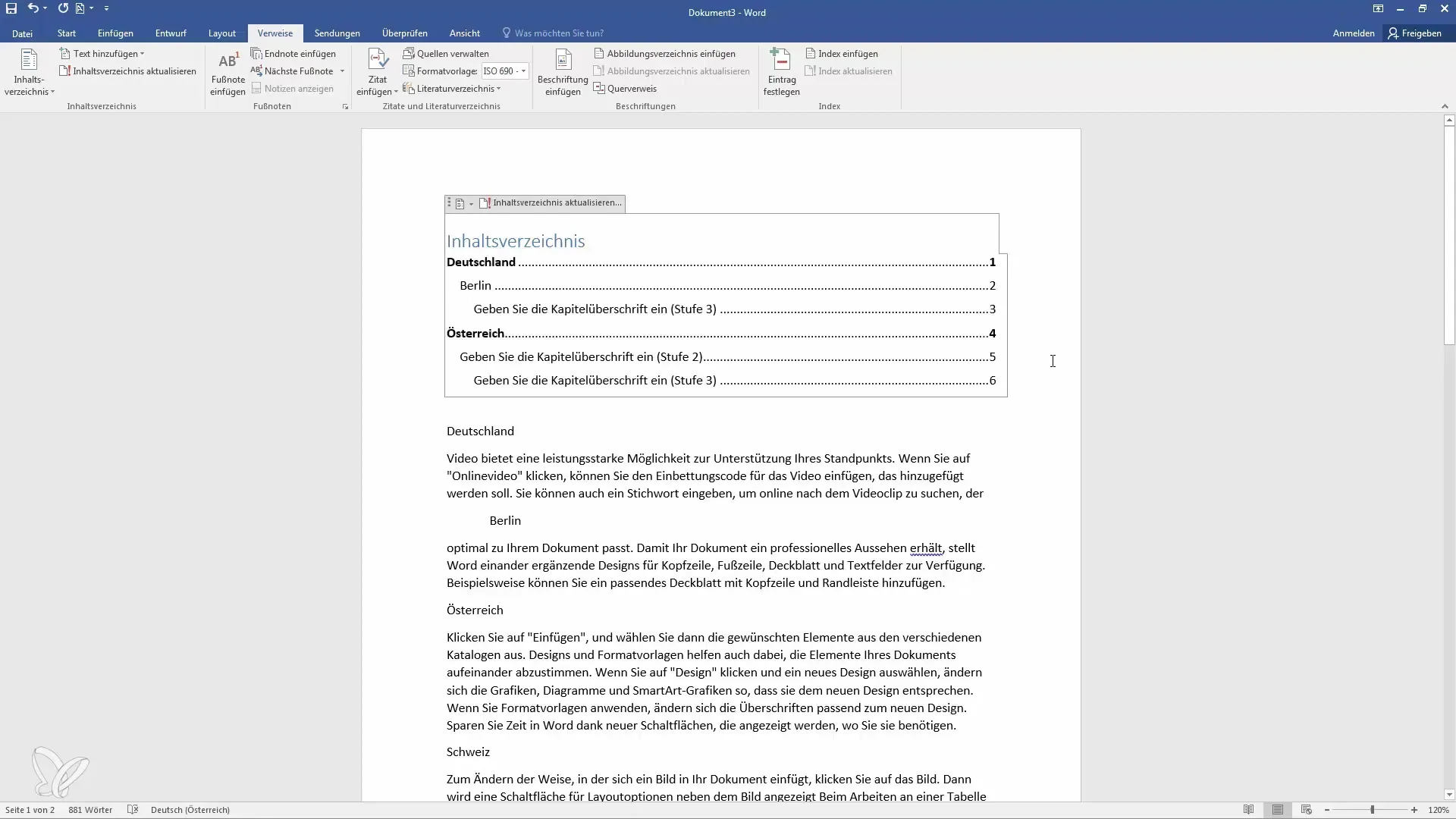The height and width of the screenshot is (819, 1456).
Task: Open the Formatvorlage ISO 690 combo box
Action: click(504, 71)
